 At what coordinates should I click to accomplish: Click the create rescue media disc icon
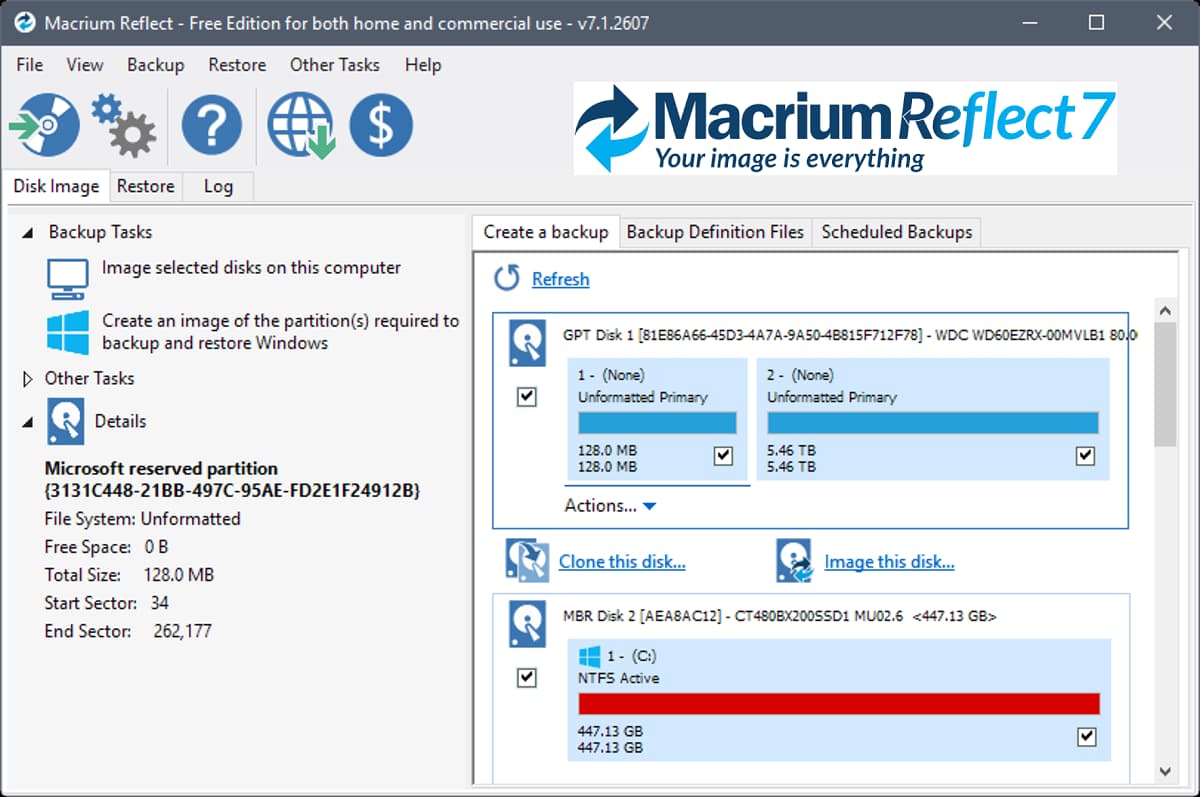click(43, 125)
